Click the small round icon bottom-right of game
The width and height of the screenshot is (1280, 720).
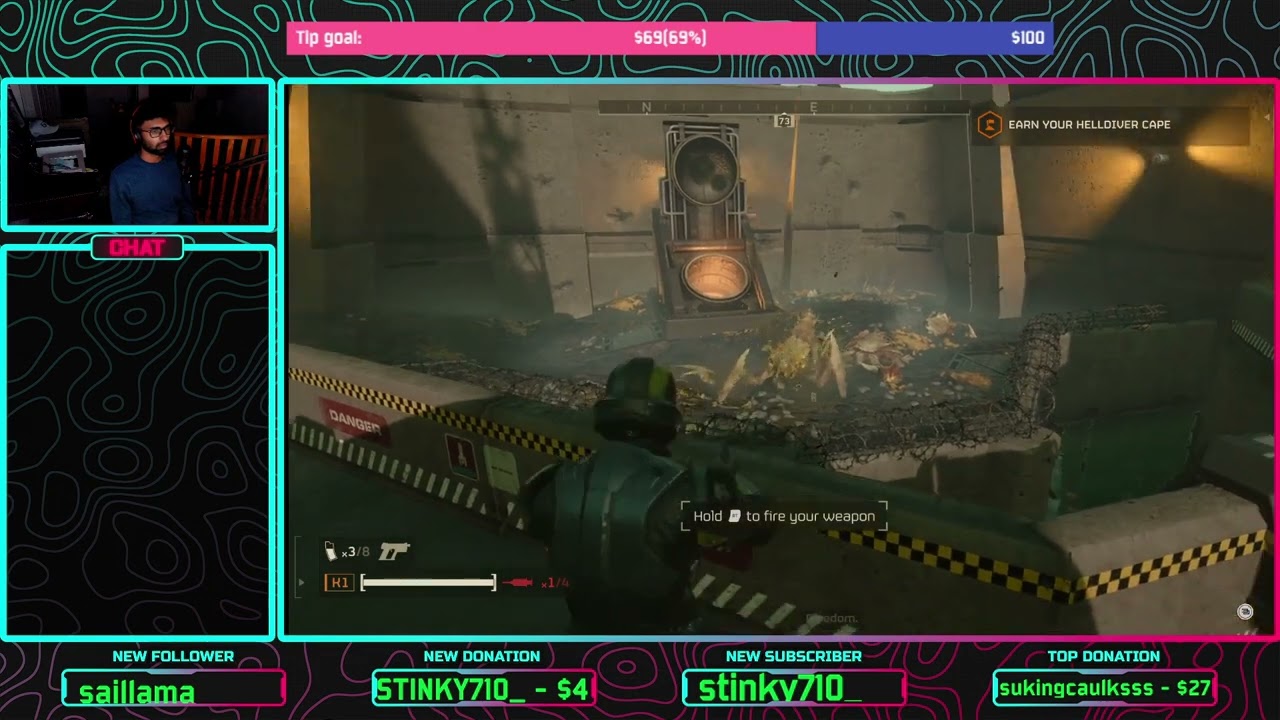click(x=1245, y=611)
